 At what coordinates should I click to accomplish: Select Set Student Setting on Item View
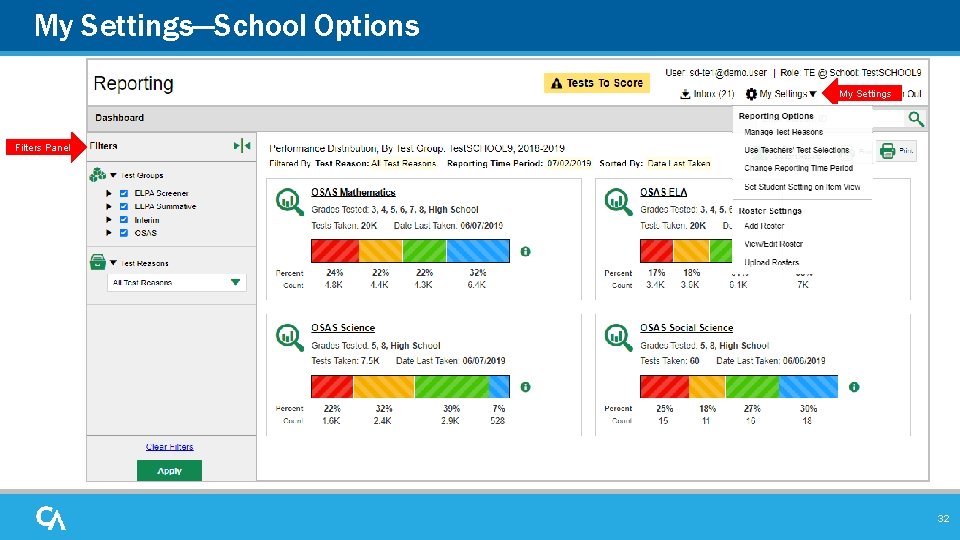point(802,187)
